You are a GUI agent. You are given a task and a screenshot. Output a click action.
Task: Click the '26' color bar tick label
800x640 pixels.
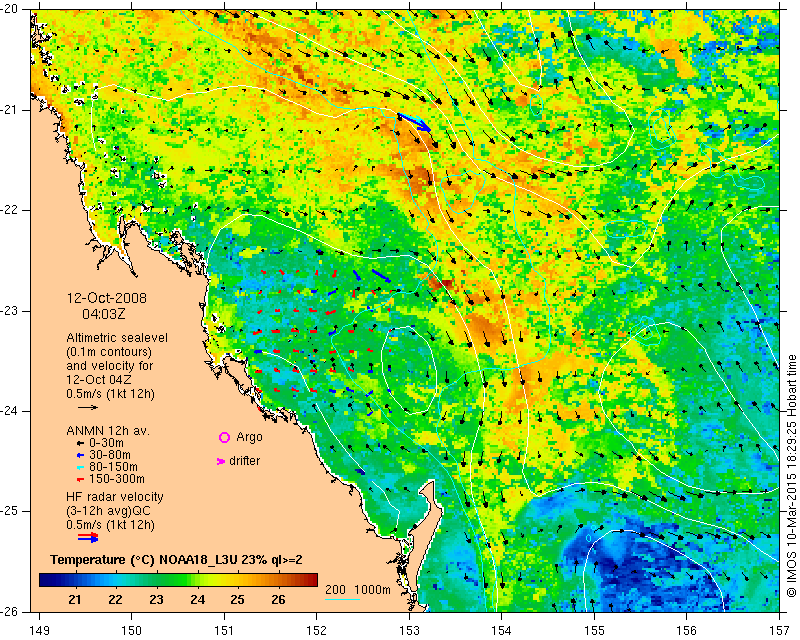(x=278, y=599)
